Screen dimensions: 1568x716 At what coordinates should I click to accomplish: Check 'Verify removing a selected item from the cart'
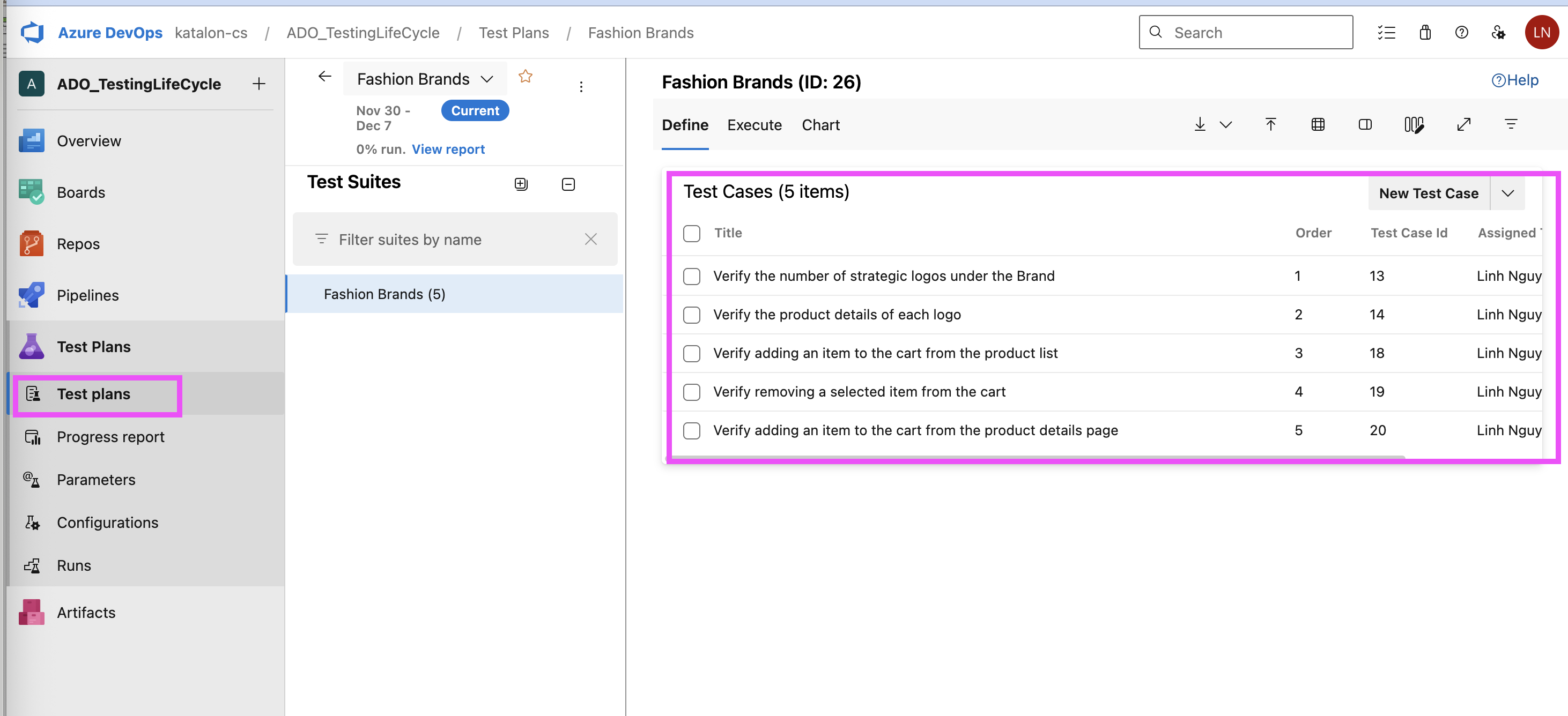pyautogui.click(x=691, y=392)
